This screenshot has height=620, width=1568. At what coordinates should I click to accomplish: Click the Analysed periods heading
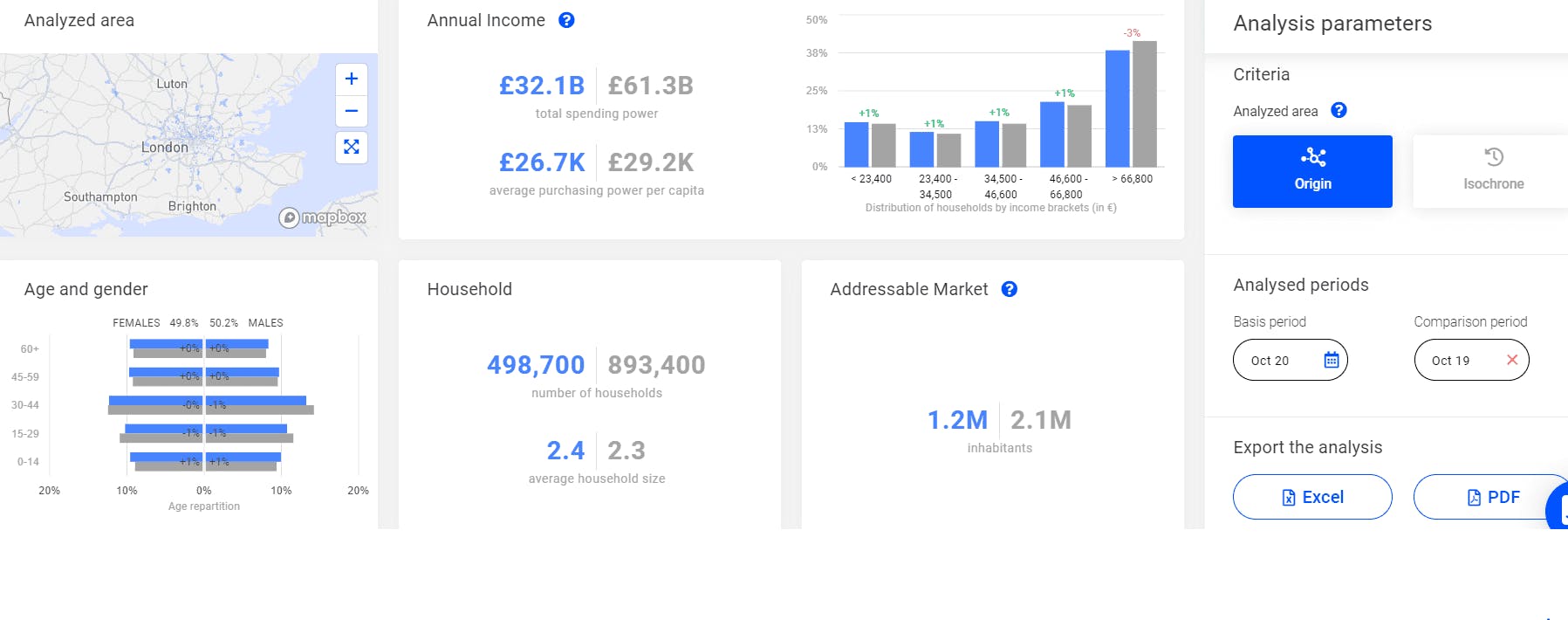click(x=1300, y=285)
